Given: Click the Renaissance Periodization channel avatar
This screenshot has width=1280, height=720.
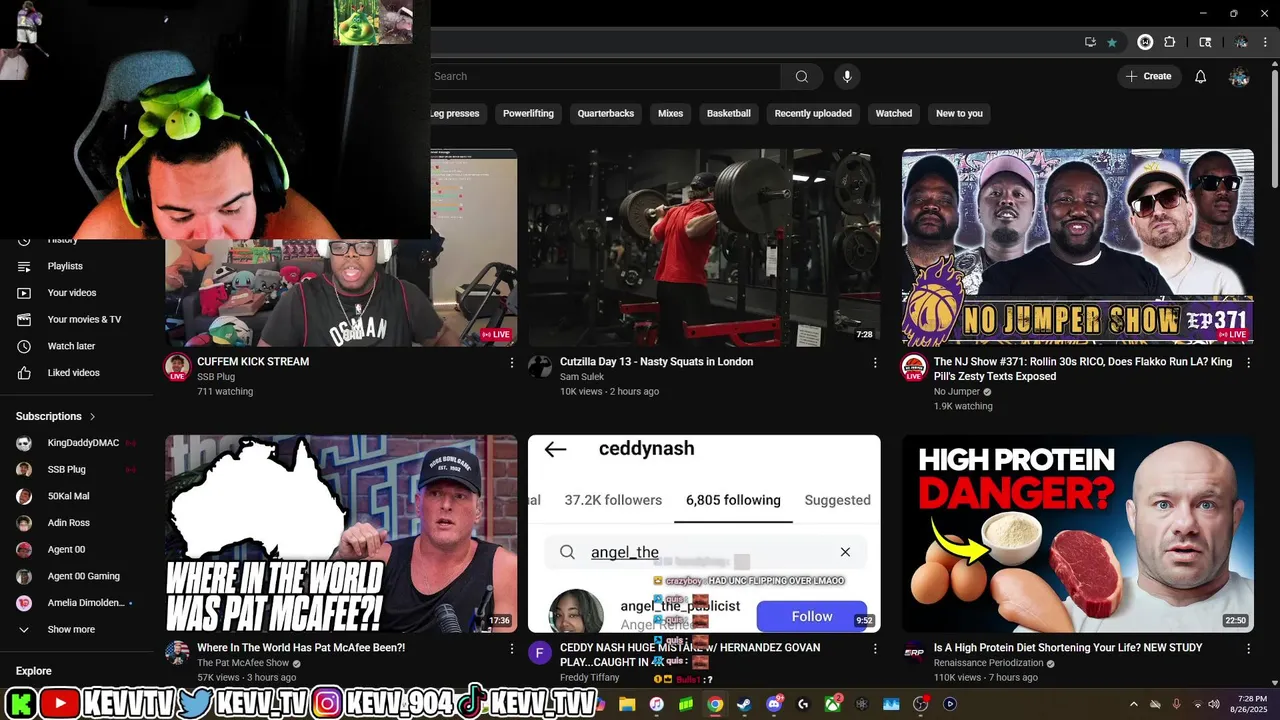Looking at the screenshot, I should [x=913, y=653].
